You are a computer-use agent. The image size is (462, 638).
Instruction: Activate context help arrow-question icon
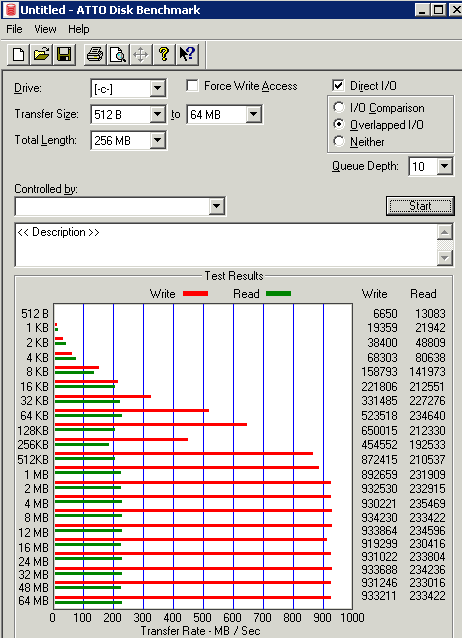(x=187, y=55)
